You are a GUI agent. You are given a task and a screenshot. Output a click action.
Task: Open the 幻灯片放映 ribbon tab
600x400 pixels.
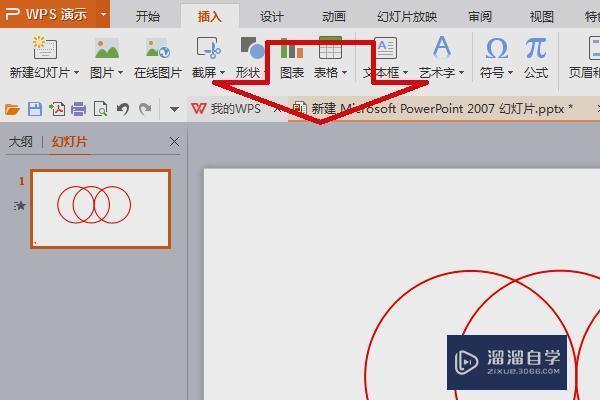click(407, 16)
